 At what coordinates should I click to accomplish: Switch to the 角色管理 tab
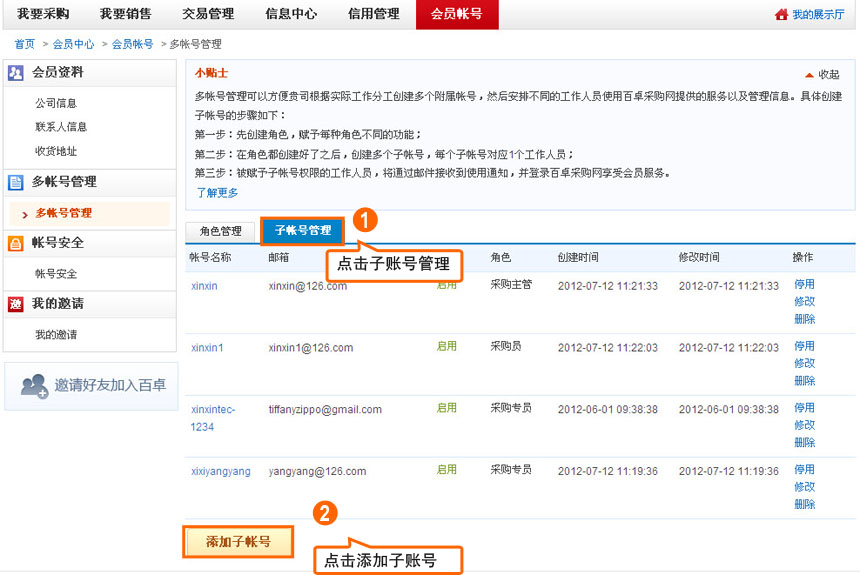(220, 231)
